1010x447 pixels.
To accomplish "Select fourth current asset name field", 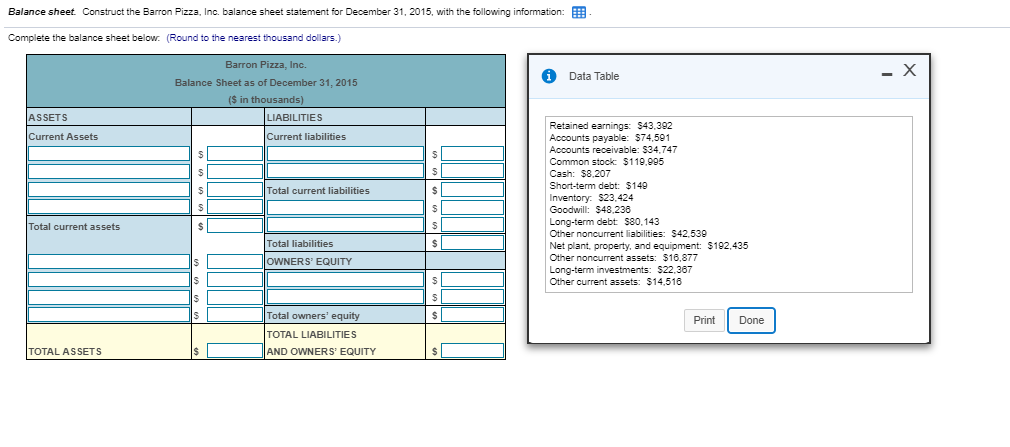I will click(x=109, y=207).
